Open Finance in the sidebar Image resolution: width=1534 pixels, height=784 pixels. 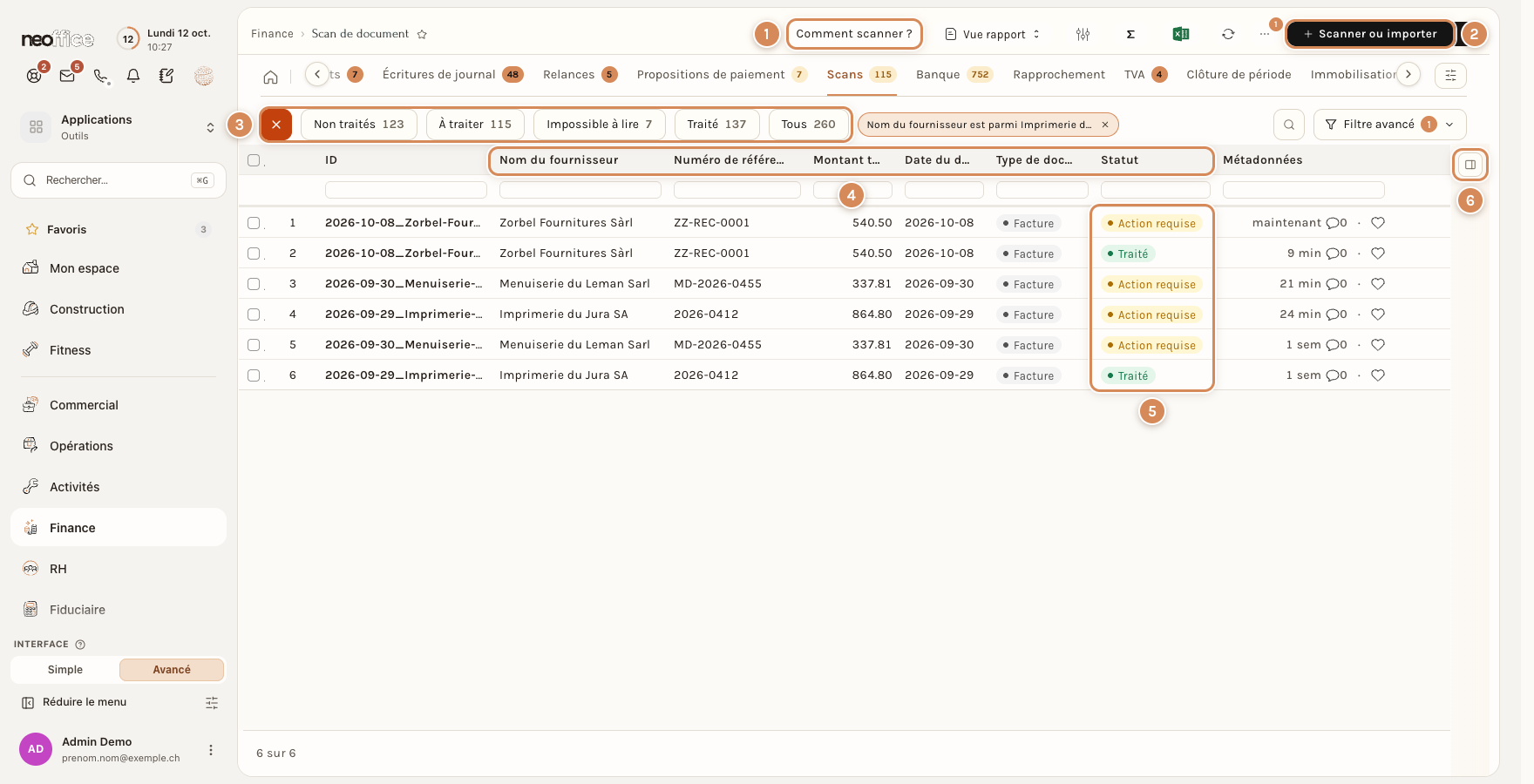click(119, 528)
